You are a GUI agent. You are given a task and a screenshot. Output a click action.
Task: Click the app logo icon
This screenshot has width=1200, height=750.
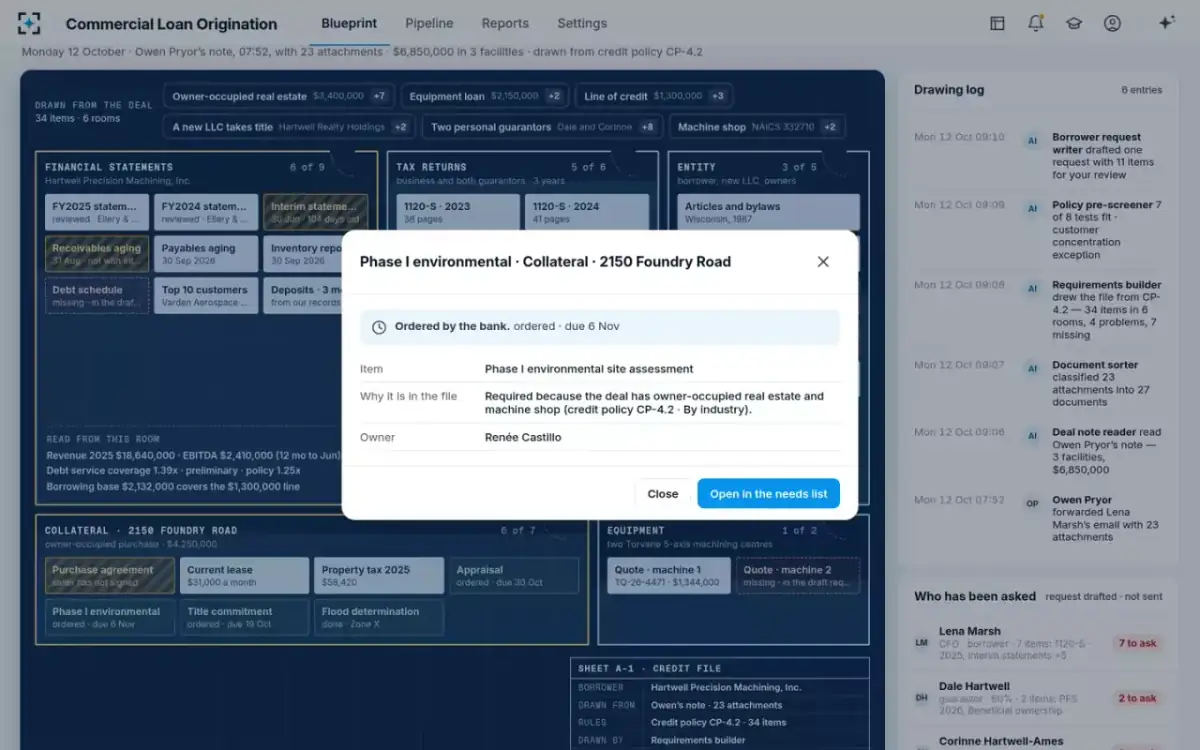tap(30, 23)
